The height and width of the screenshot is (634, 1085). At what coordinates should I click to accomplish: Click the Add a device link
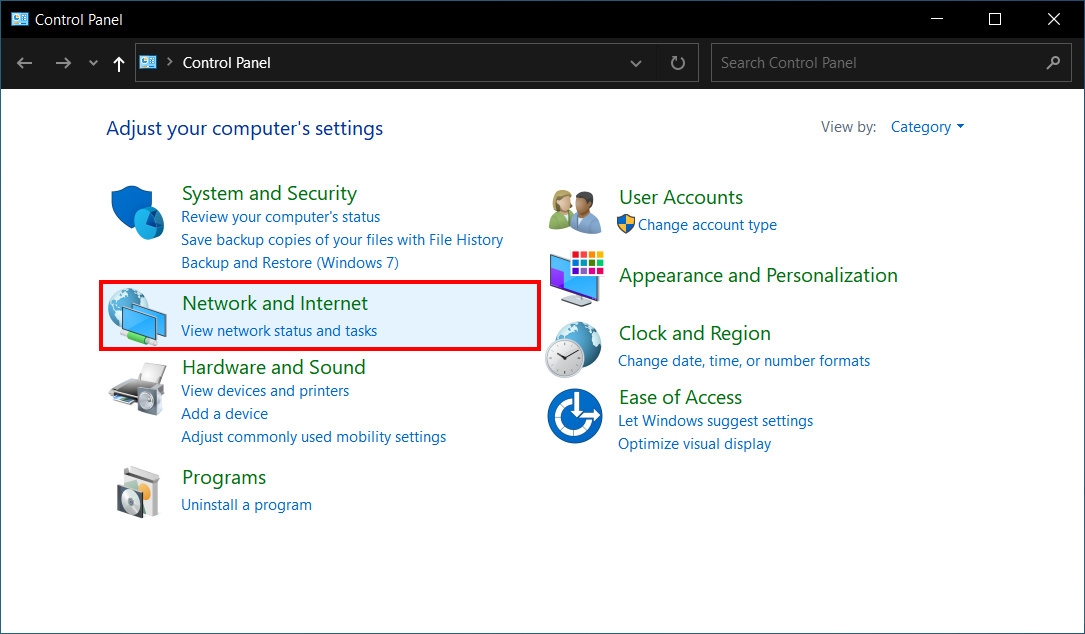224,413
